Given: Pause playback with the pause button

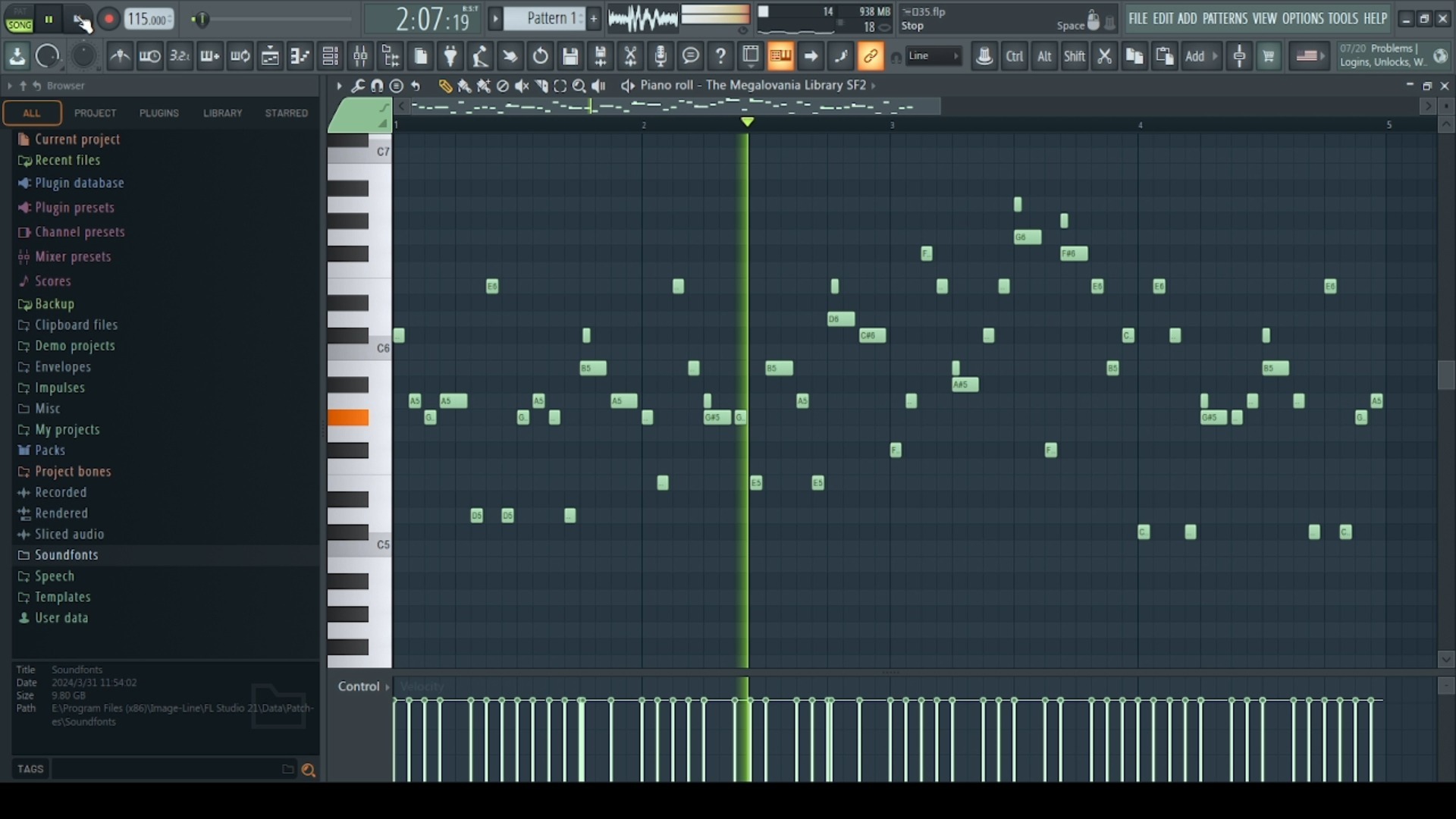Looking at the screenshot, I should point(49,20).
